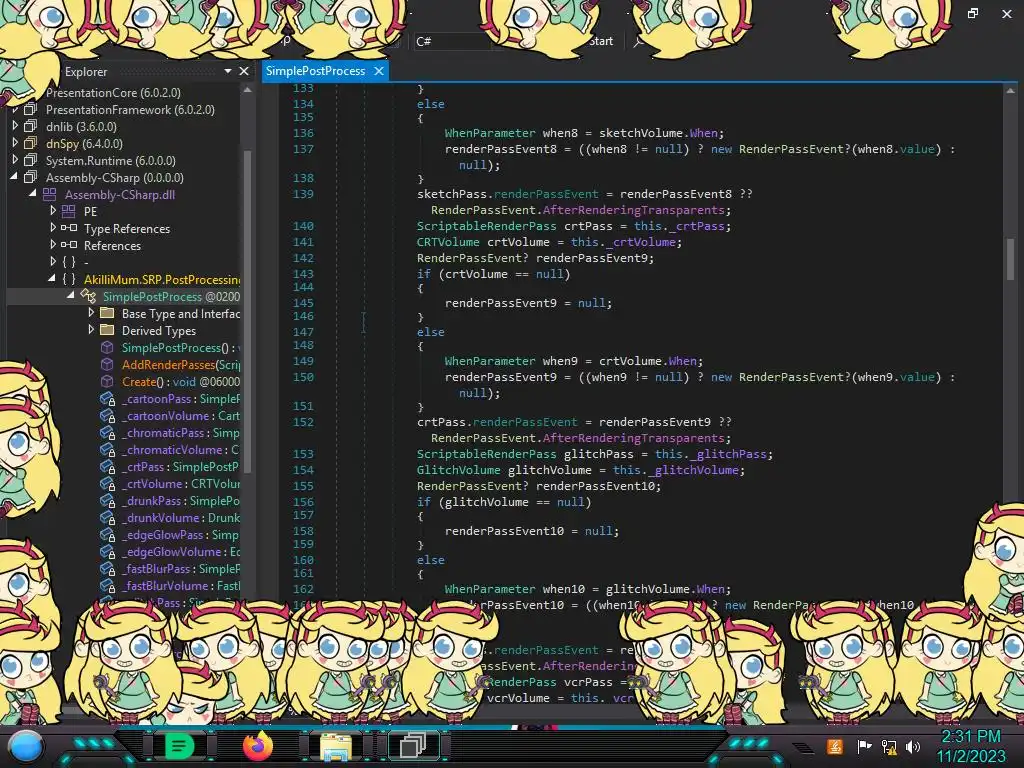Viewport: 1024px width, 768px height.
Task: Click the _chromaticPass private field icon
Action: 107,432
